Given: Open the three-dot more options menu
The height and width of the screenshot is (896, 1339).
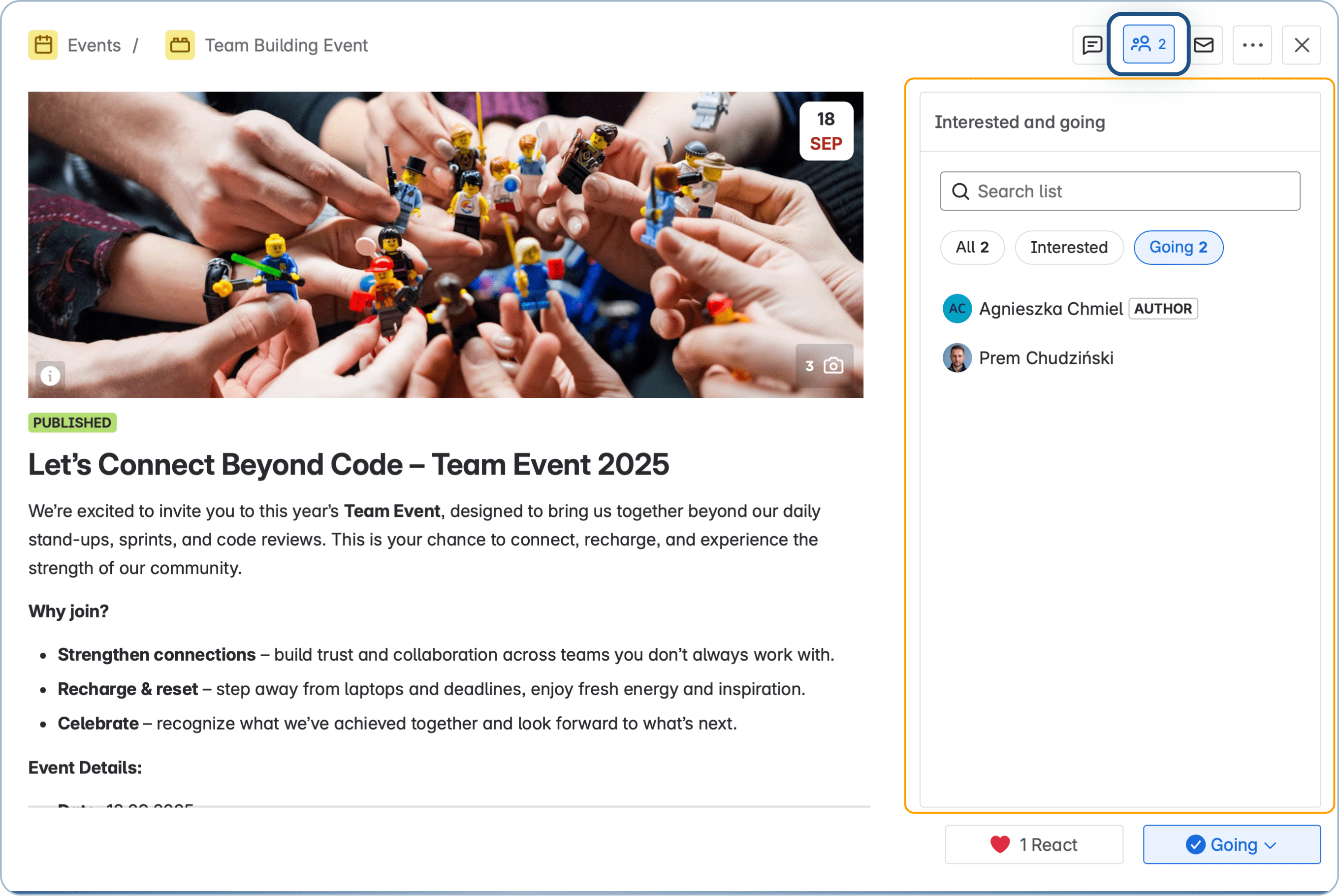Looking at the screenshot, I should pyautogui.click(x=1252, y=45).
